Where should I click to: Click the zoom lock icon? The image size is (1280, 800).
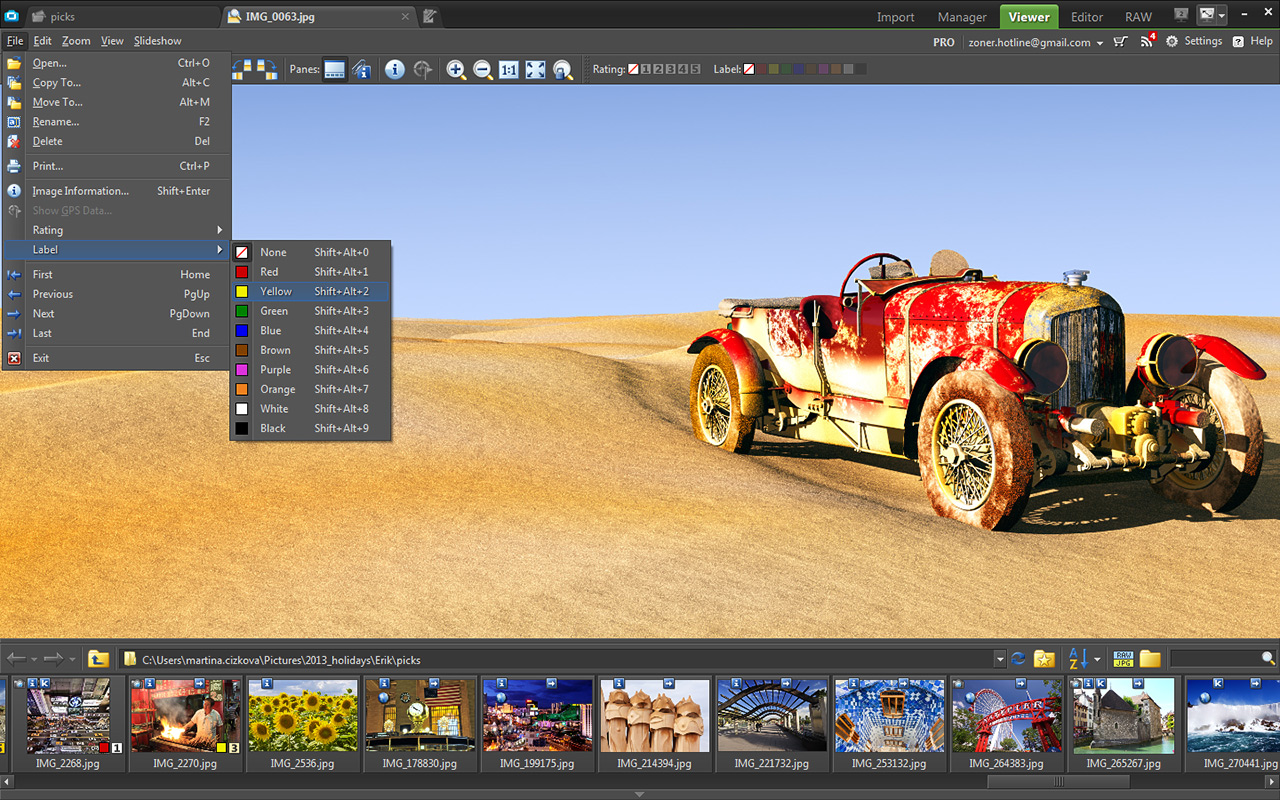tap(563, 70)
